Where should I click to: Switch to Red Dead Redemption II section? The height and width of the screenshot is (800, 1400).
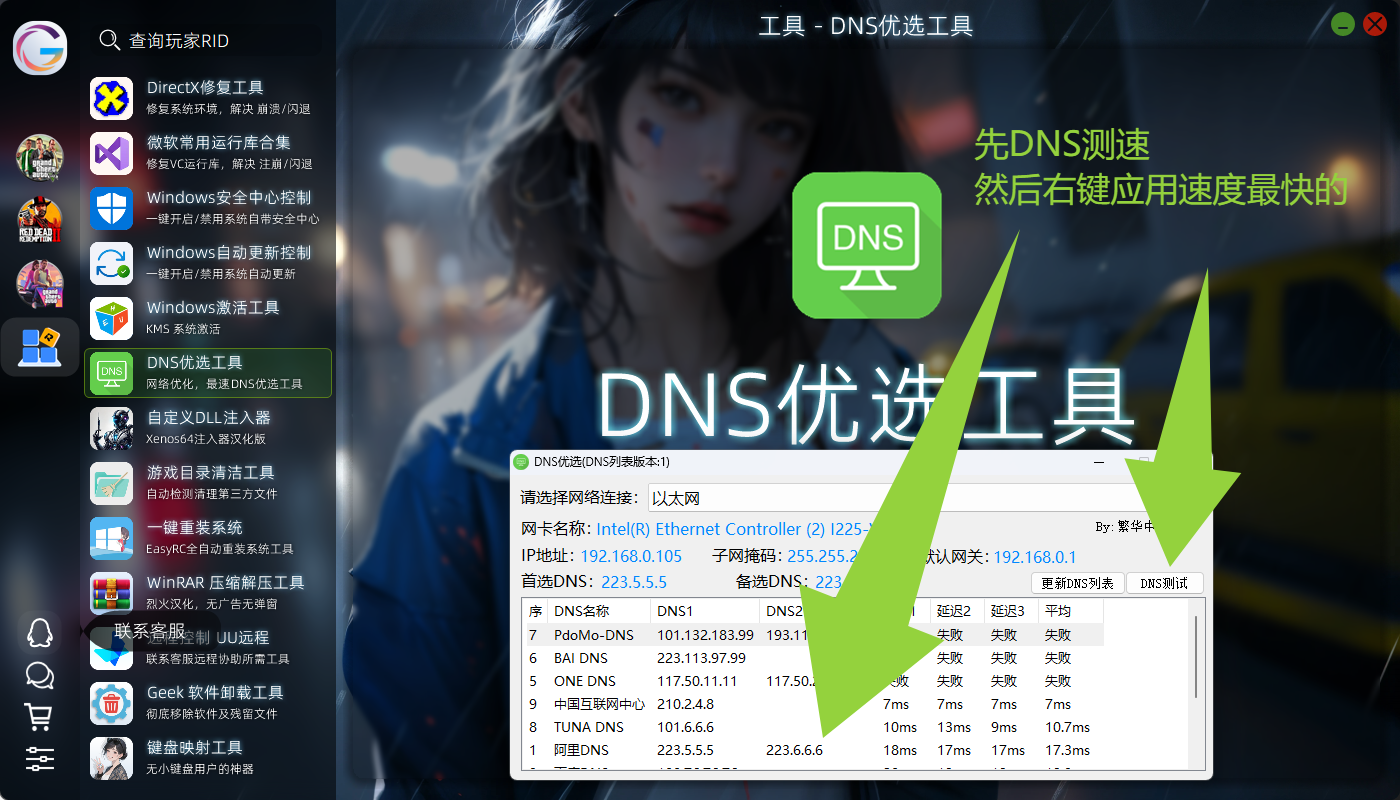pos(40,221)
